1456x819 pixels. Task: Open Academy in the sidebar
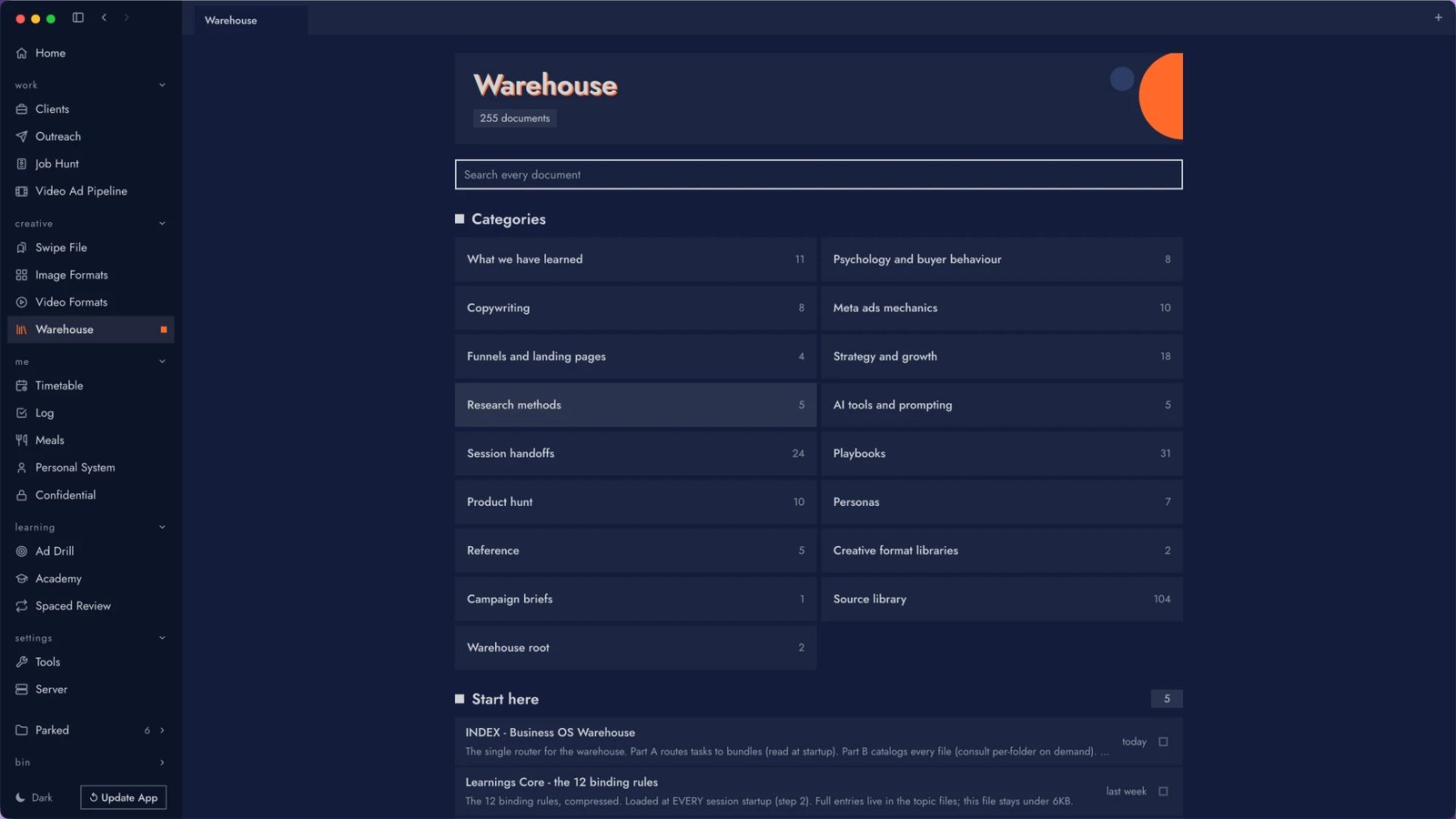[x=90, y=579]
